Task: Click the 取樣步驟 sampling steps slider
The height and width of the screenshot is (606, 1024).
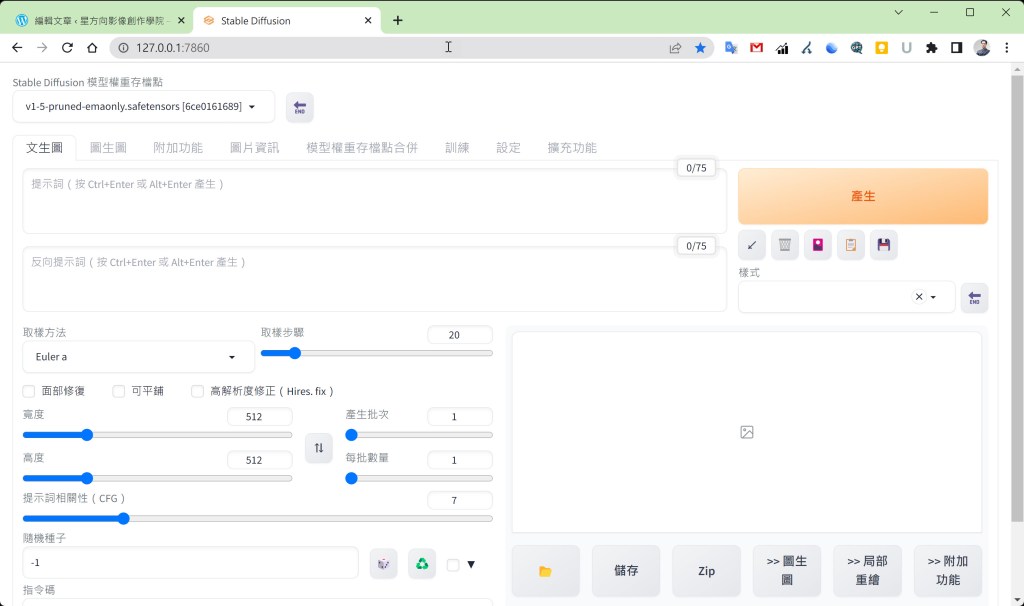Action: 376,353
